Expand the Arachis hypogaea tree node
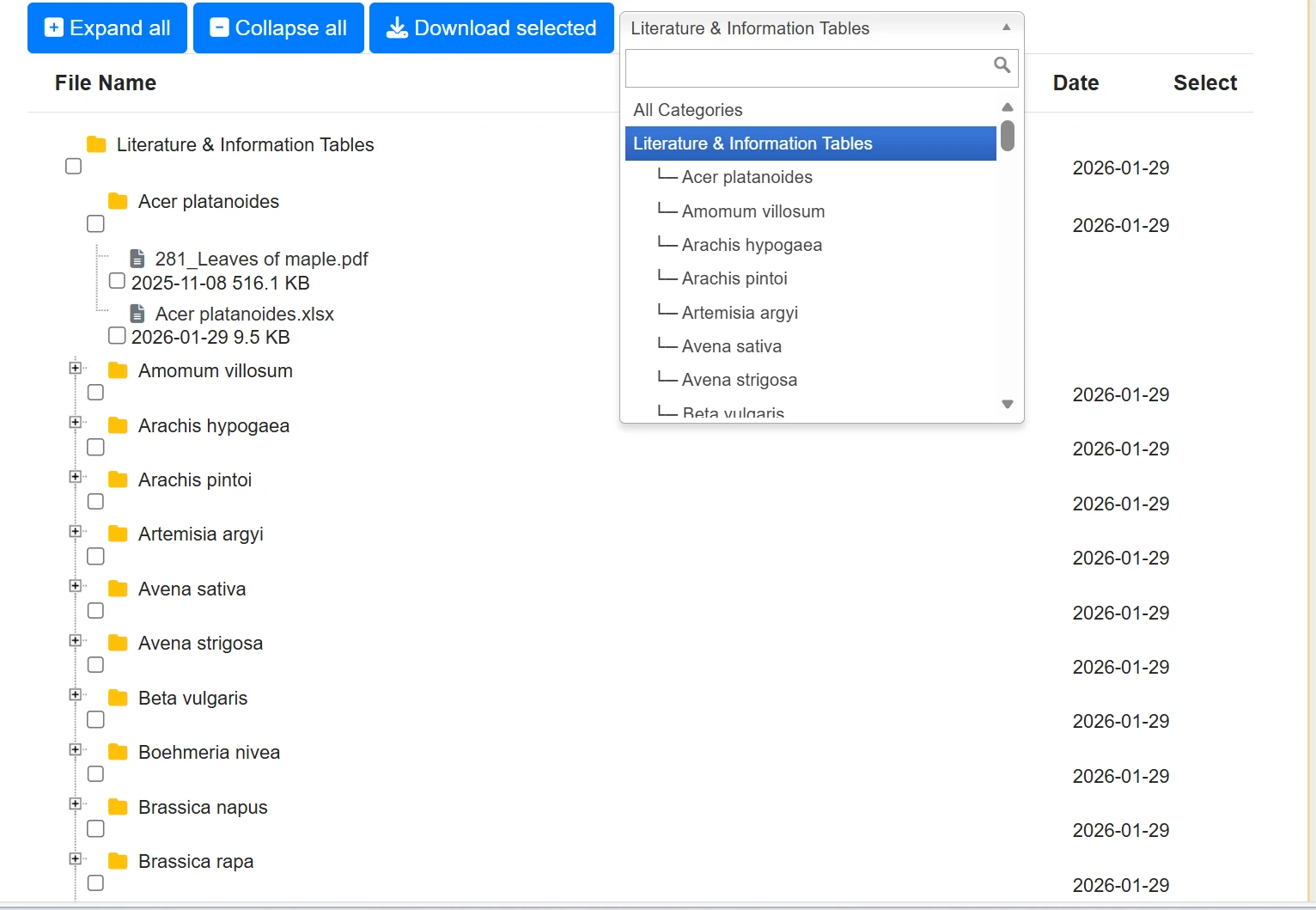1316x910 pixels. (x=76, y=422)
